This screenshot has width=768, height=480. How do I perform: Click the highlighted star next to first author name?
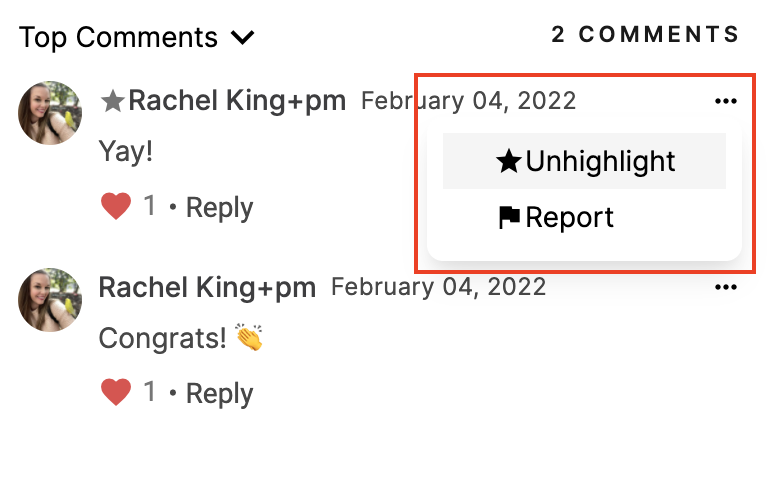click(112, 101)
